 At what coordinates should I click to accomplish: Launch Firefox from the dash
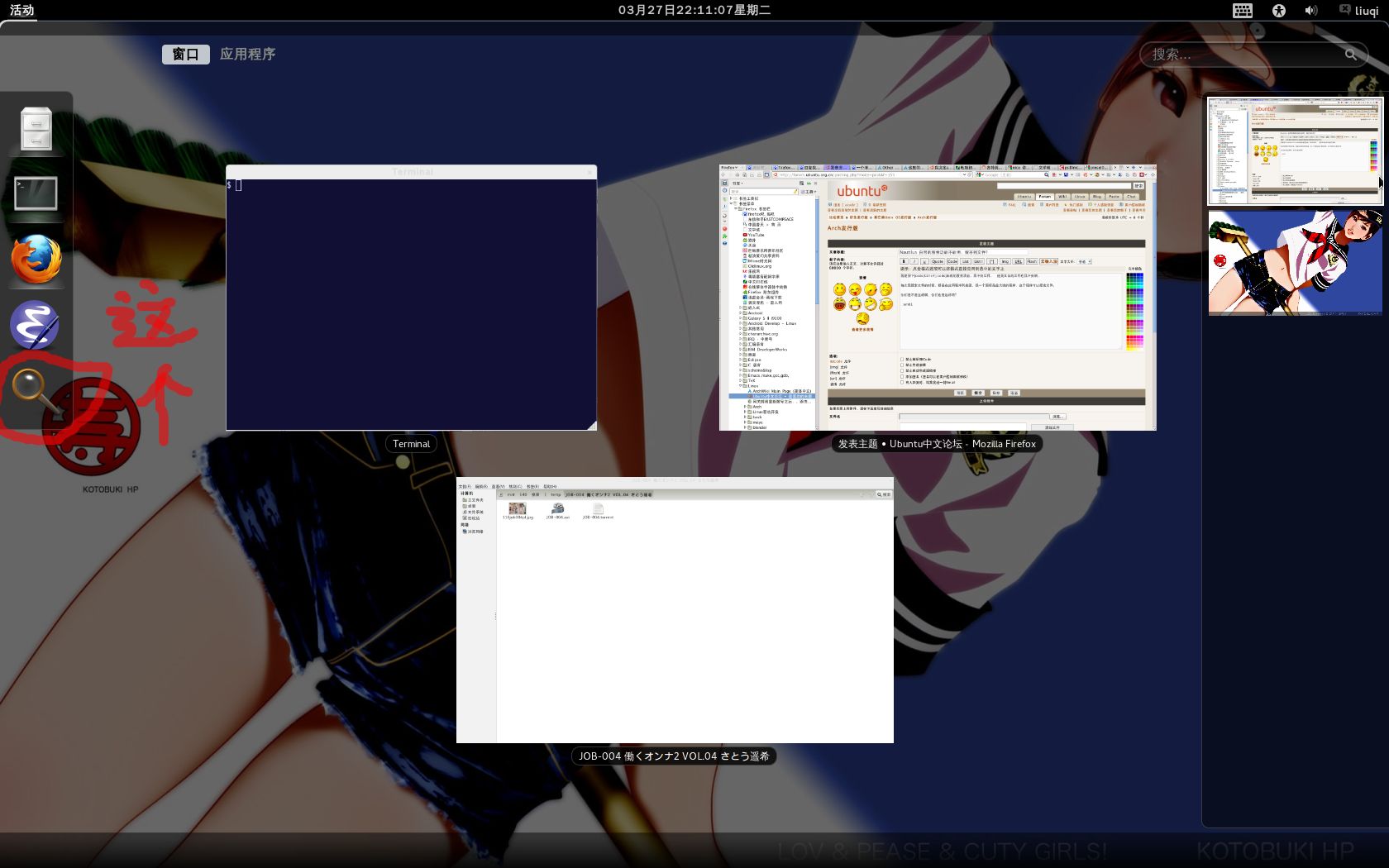[36, 260]
